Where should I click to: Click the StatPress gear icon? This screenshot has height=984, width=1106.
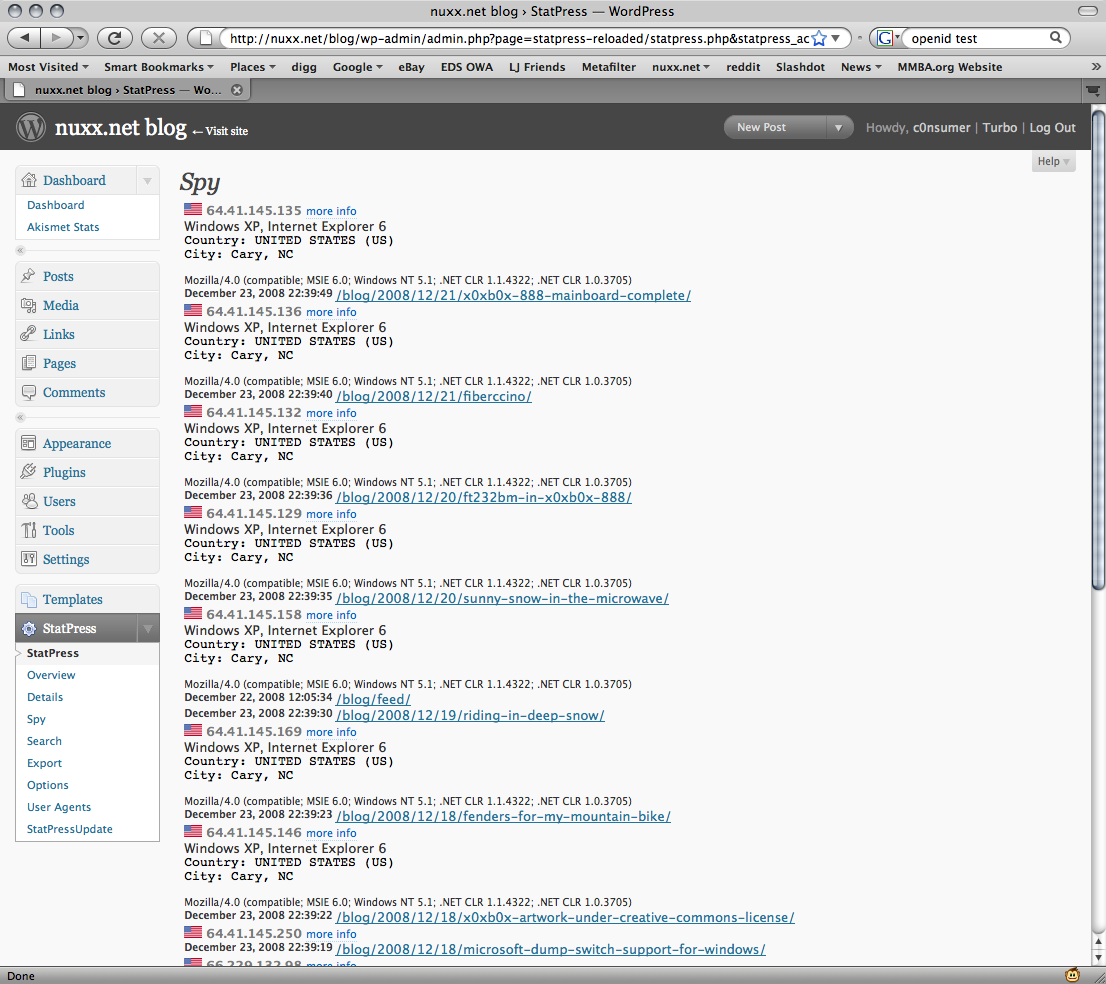click(x=28, y=628)
